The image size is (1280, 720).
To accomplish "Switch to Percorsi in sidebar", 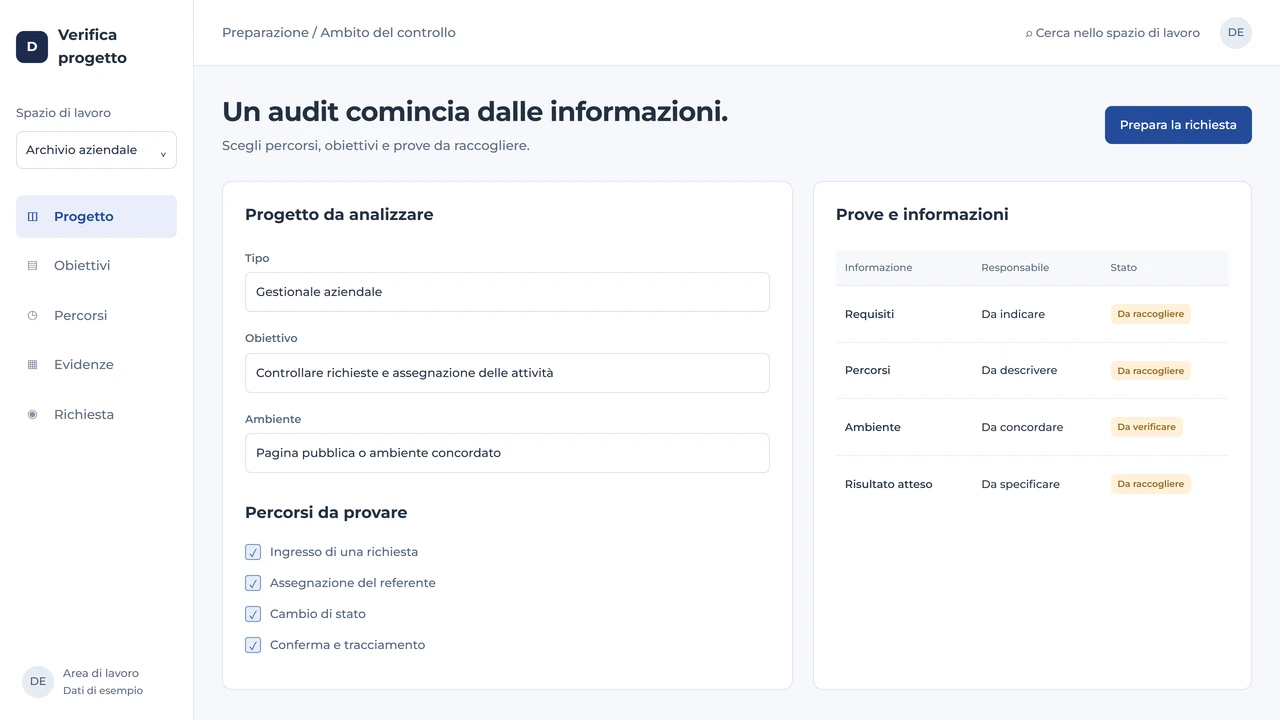I will click(96, 315).
